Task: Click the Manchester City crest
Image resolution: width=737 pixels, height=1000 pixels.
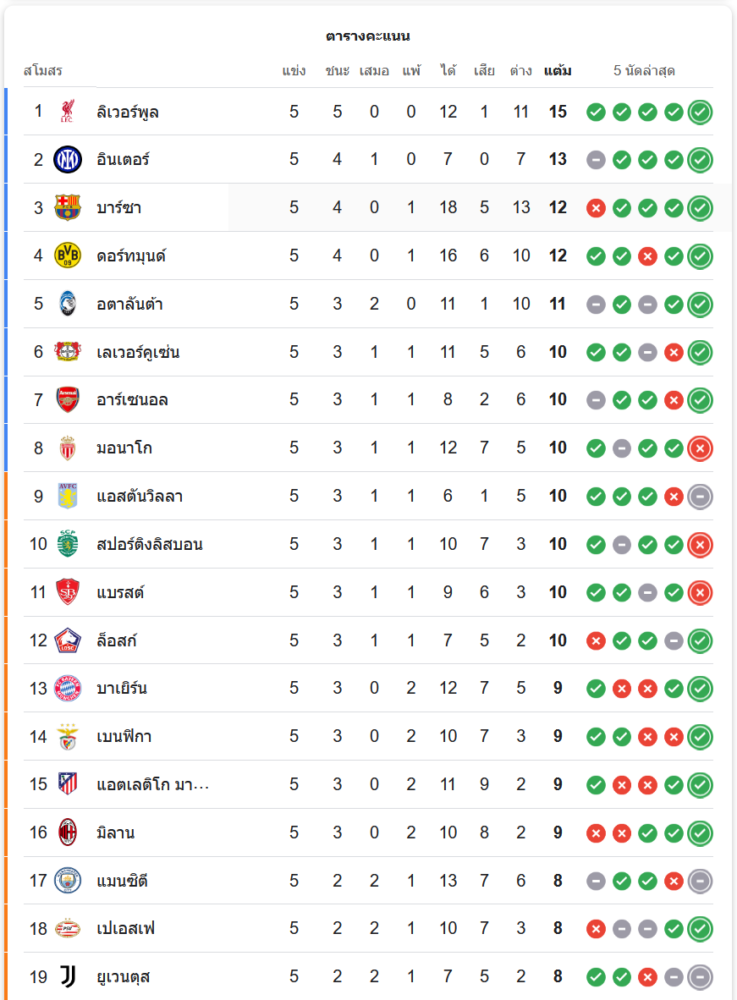Action: click(68, 880)
